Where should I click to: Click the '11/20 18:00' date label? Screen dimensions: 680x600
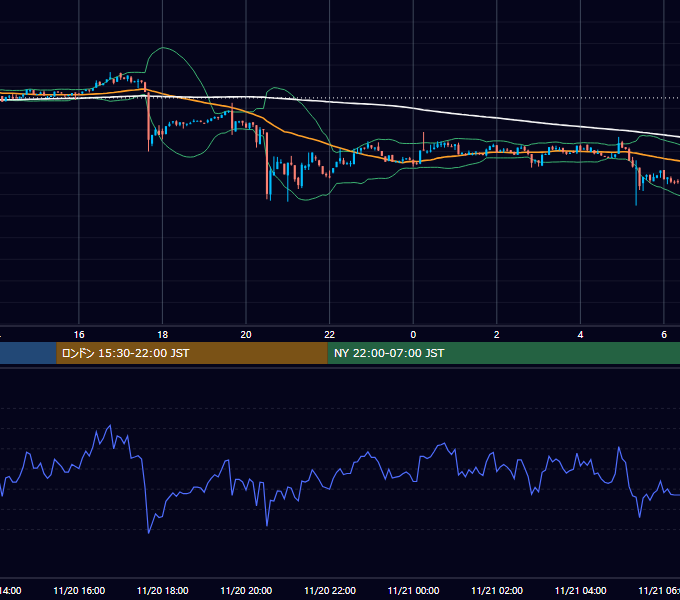point(163,590)
